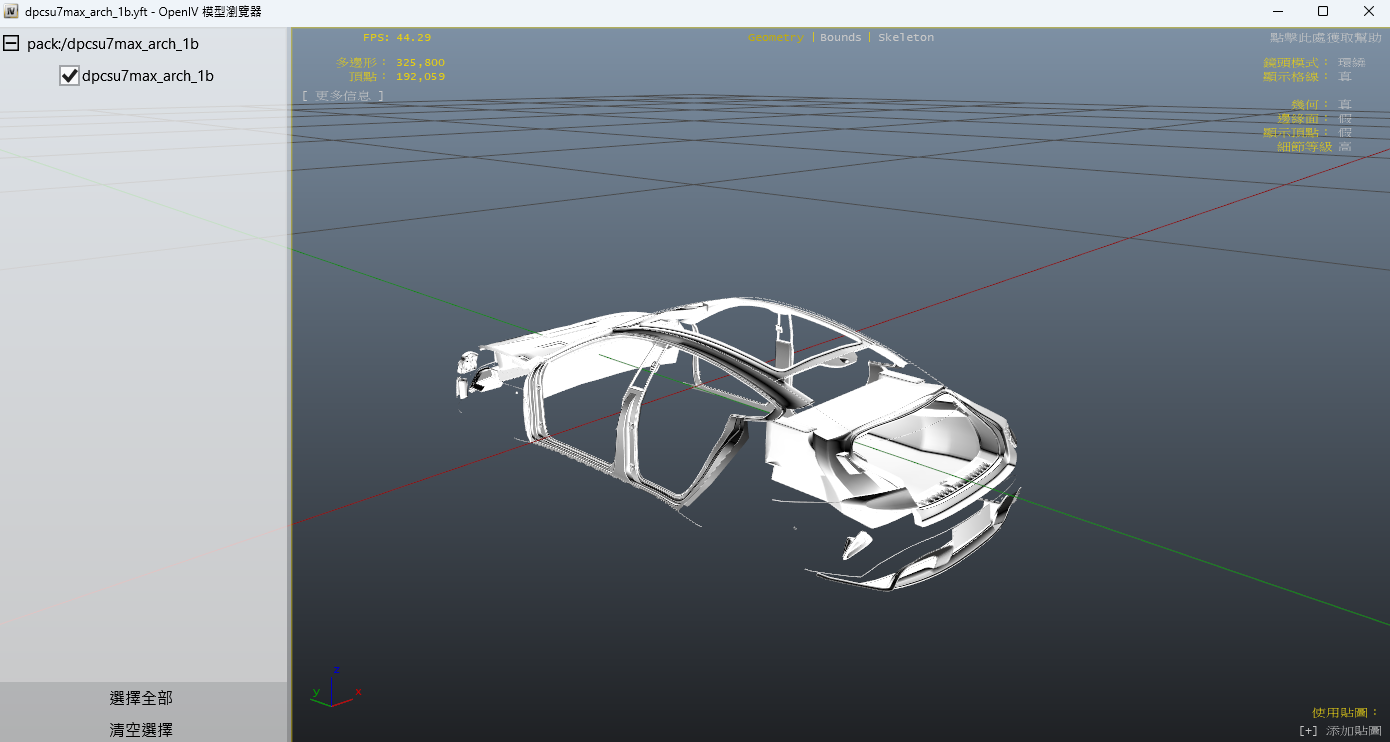Uncheck the dpcsu7max_arch_1b model checkbox

pyautogui.click(x=69, y=76)
